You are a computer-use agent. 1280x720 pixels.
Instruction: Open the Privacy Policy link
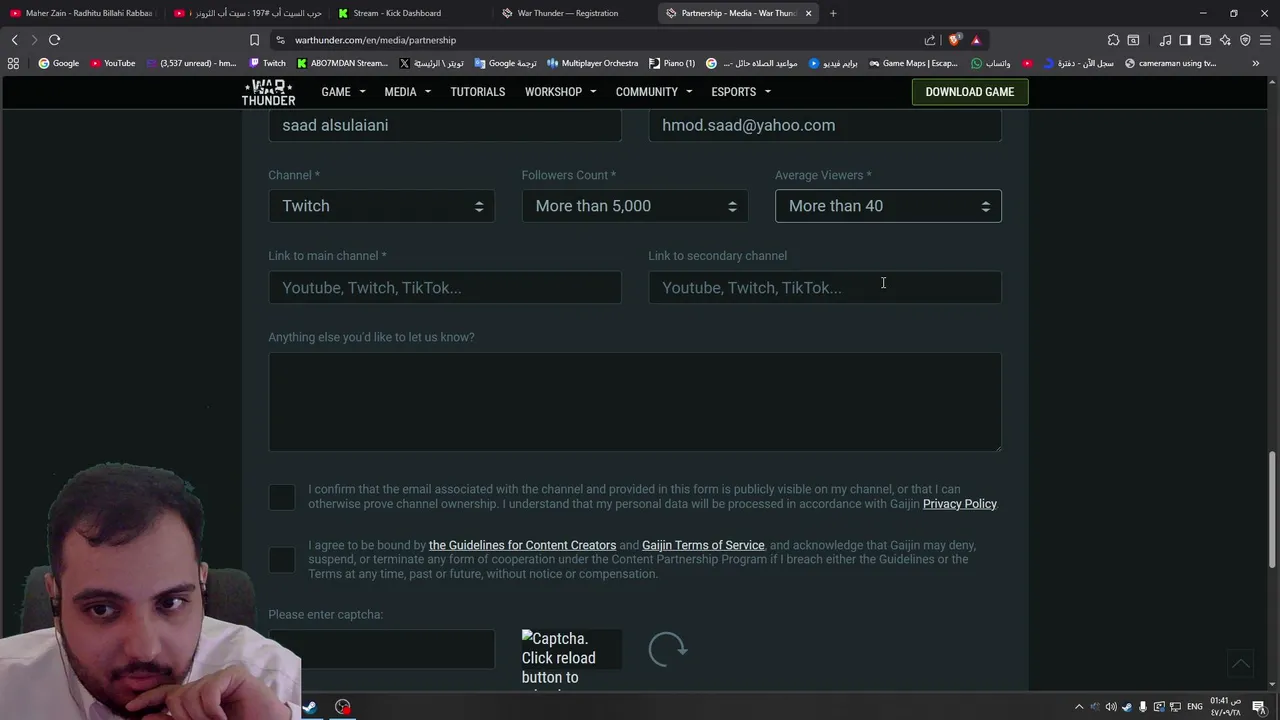[x=959, y=504]
